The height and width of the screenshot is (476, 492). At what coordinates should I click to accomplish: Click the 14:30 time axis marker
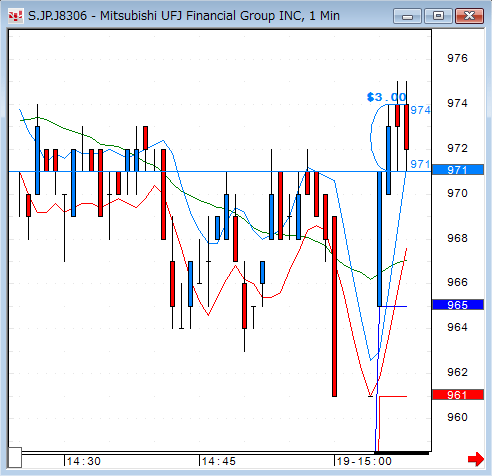click(x=83, y=461)
